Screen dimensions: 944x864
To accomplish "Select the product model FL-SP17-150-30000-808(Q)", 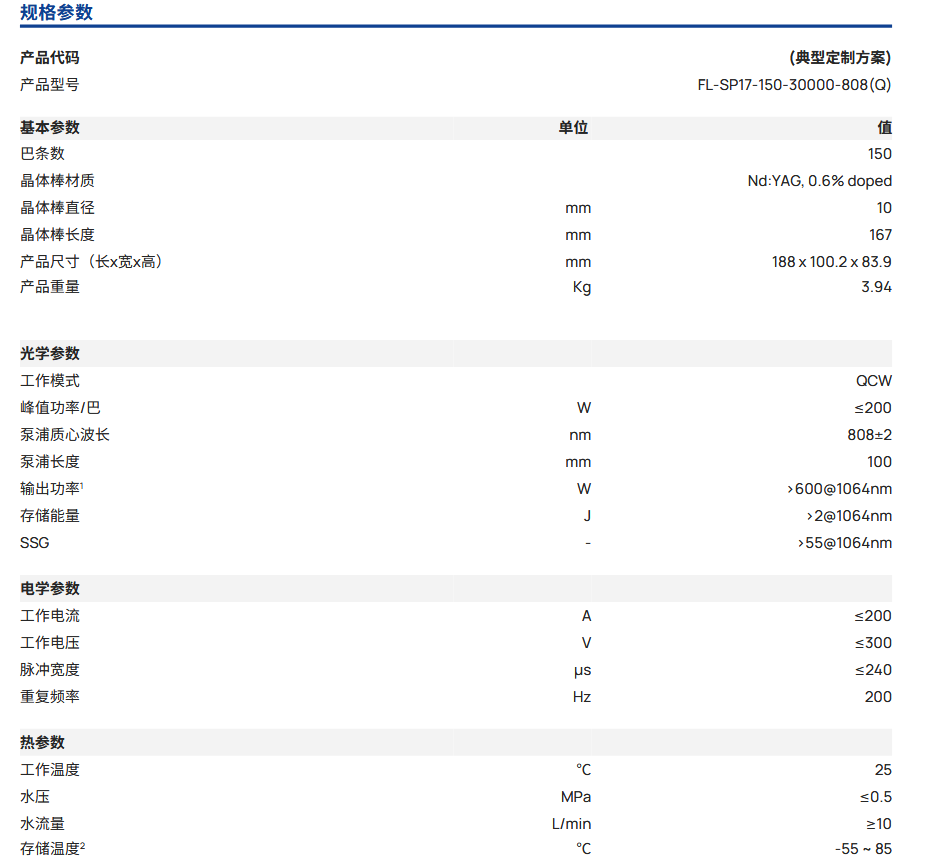I will click(794, 85).
